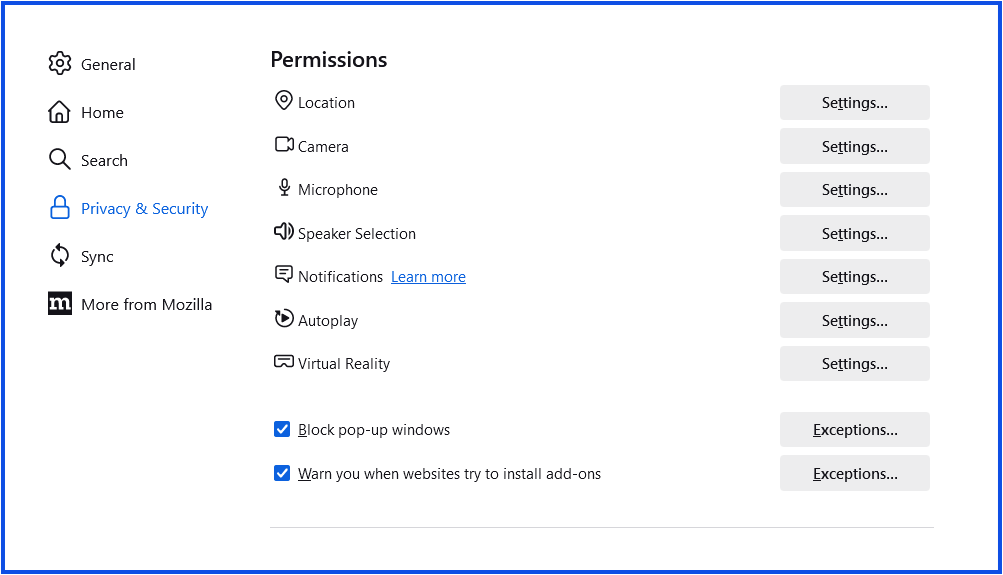The height and width of the screenshot is (575, 1003).
Task: Open add-ons install Exceptions
Action: [x=854, y=474]
